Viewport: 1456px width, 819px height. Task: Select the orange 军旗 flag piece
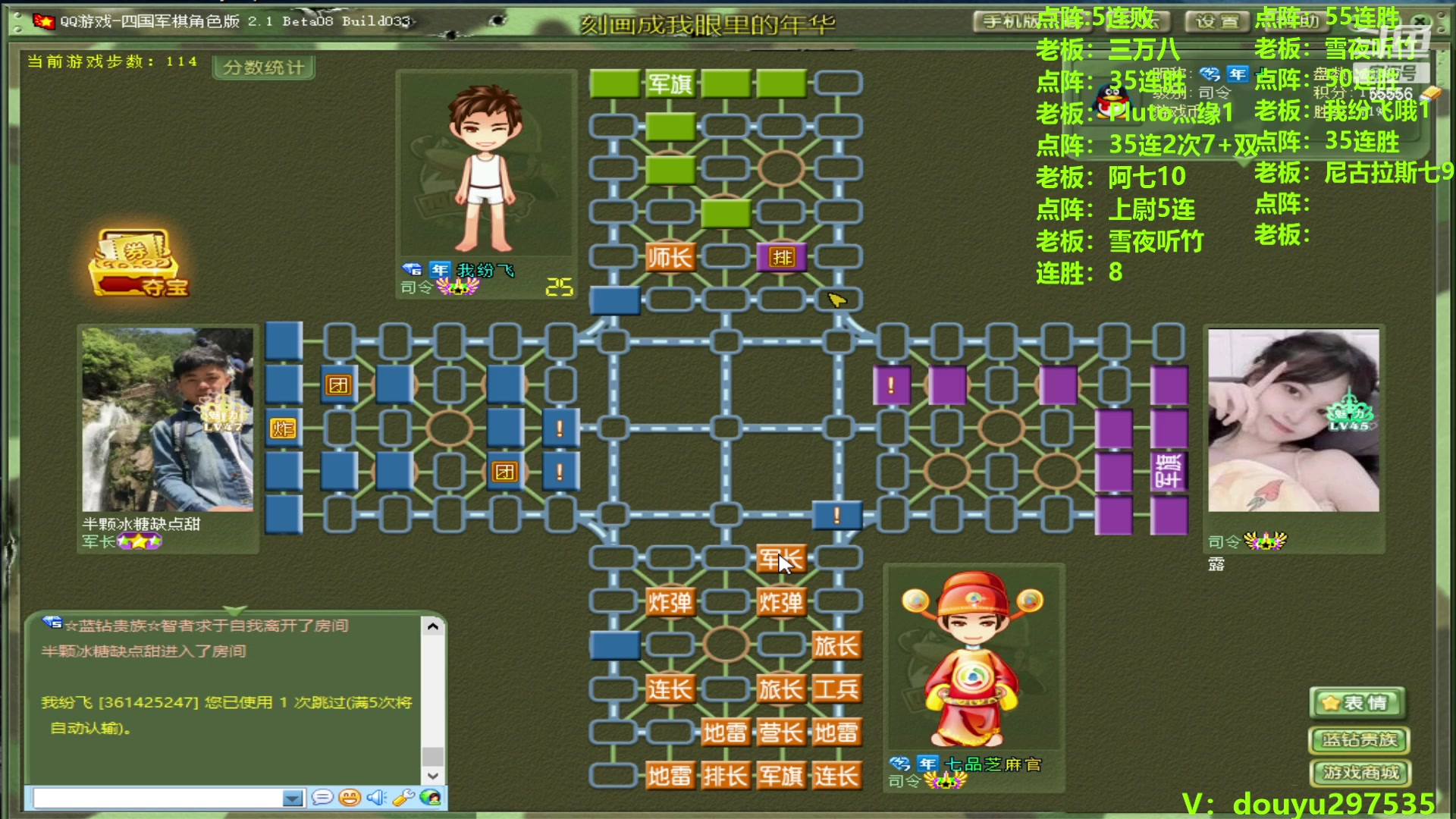781,776
